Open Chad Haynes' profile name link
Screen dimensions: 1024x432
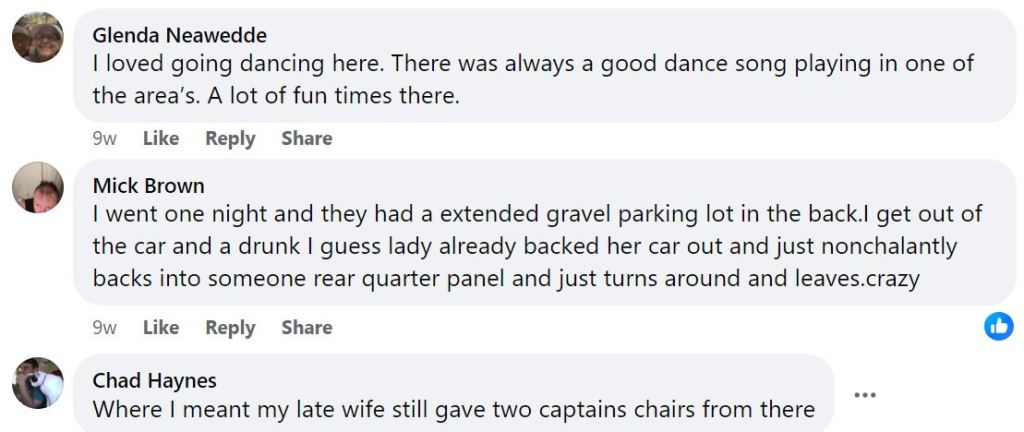(154, 380)
